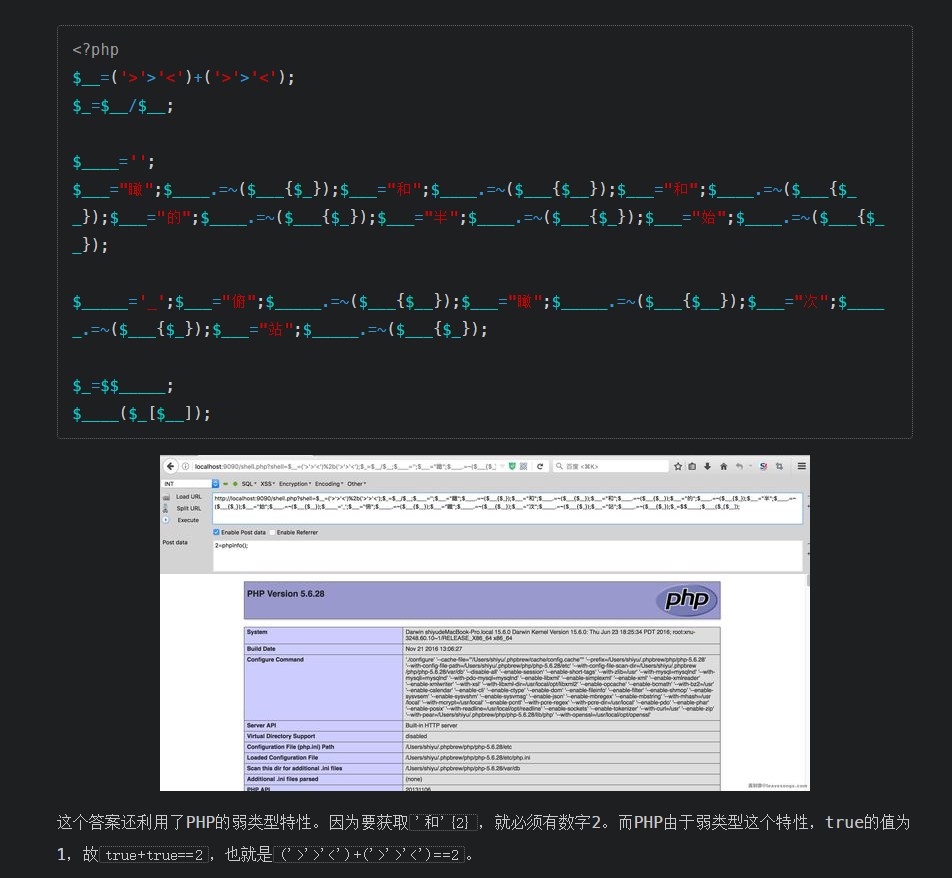
Task: Bookmark this page using the star icon
Action: (x=678, y=467)
